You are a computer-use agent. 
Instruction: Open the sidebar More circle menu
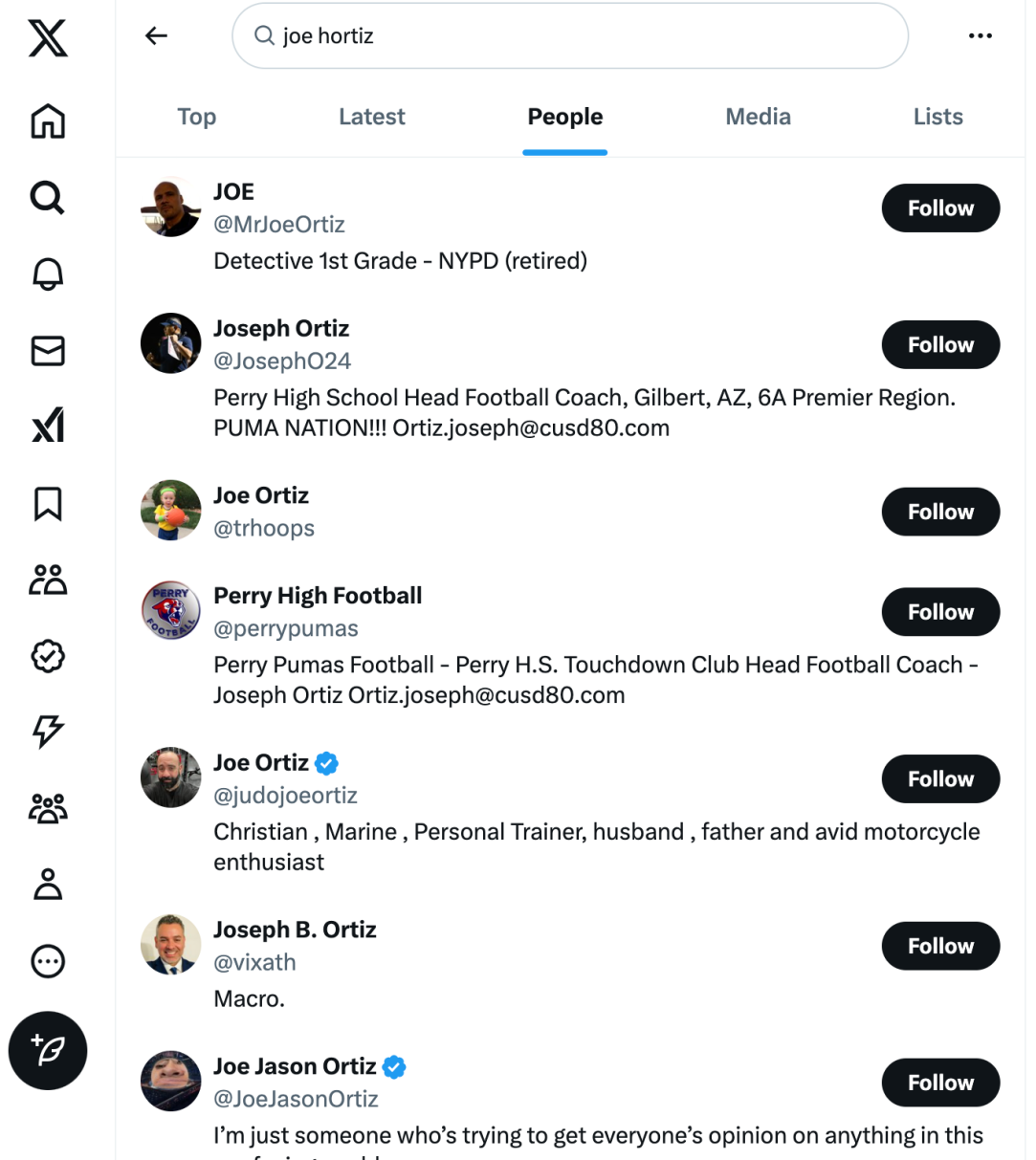[x=48, y=961]
